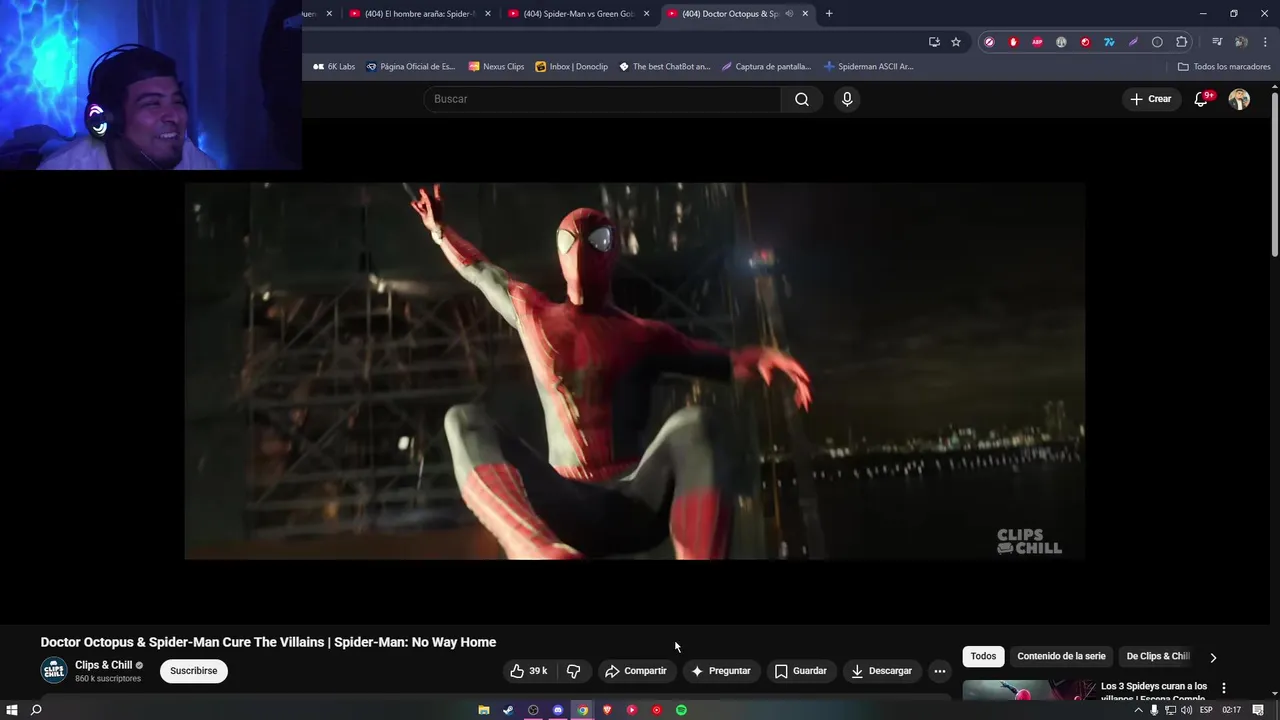
Task: Open more options for Los 3 Spideys video
Action: click(1223, 688)
